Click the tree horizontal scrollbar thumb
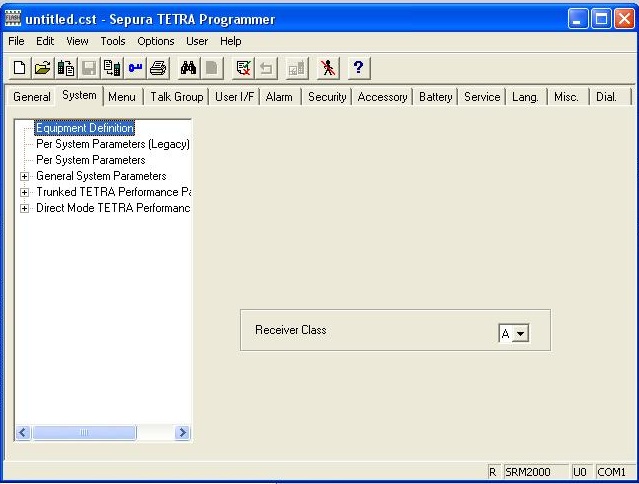Screen dimensions: 639x484 [x=84, y=432]
